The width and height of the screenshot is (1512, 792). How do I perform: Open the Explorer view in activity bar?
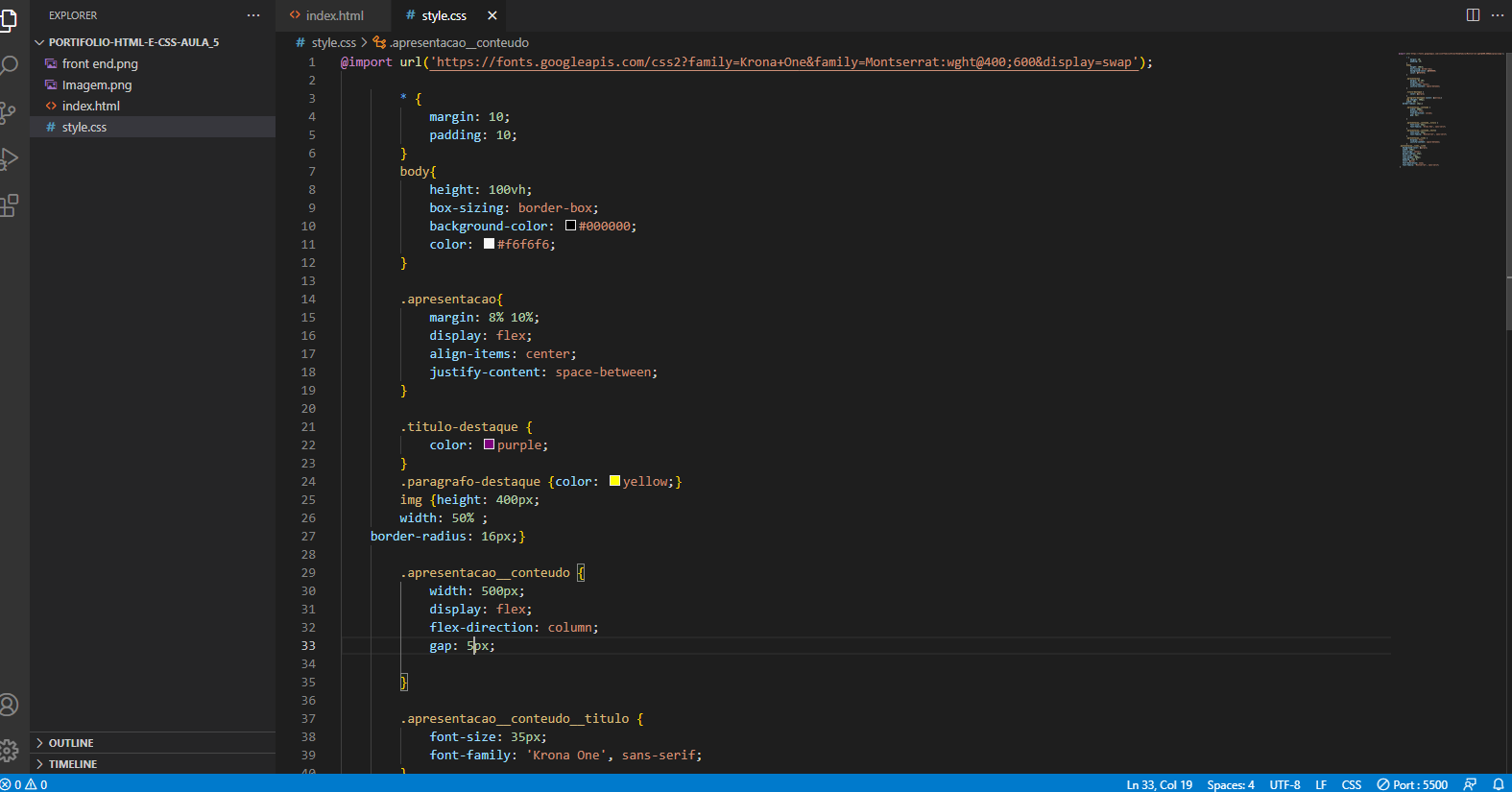pyautogui.click(x=8, y=19)
